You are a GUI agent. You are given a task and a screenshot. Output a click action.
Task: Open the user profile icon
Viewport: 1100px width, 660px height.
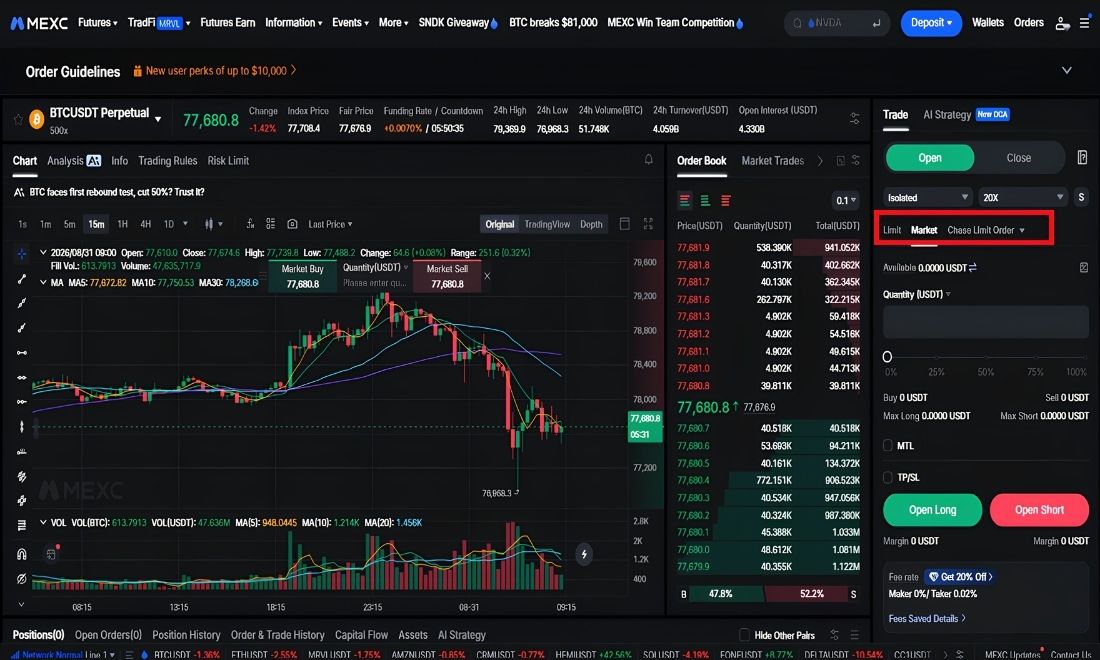click(x=1062, y=23)
